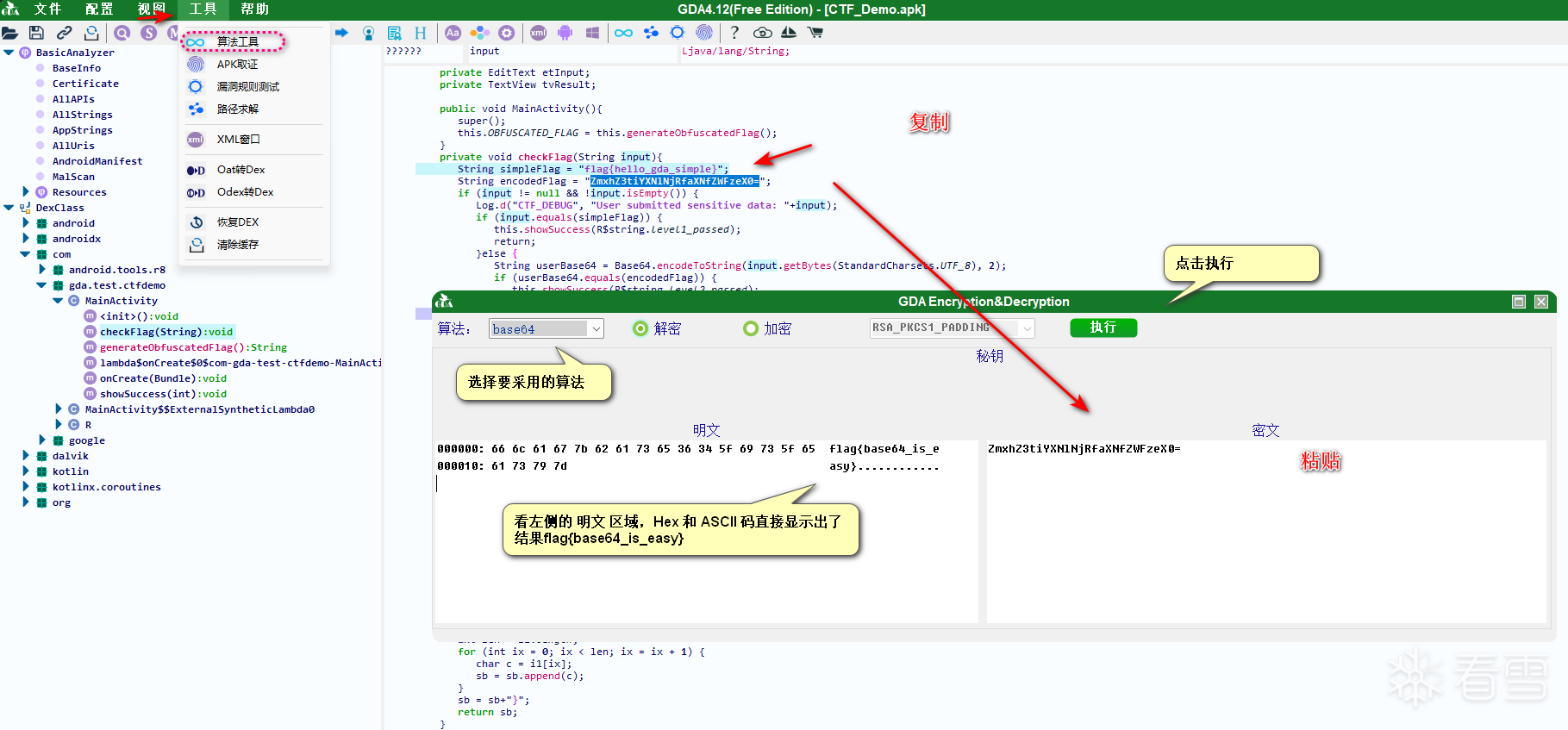Collapse the DexClass tree node
Screen dimensions: 1568x730
click(9, 208)
